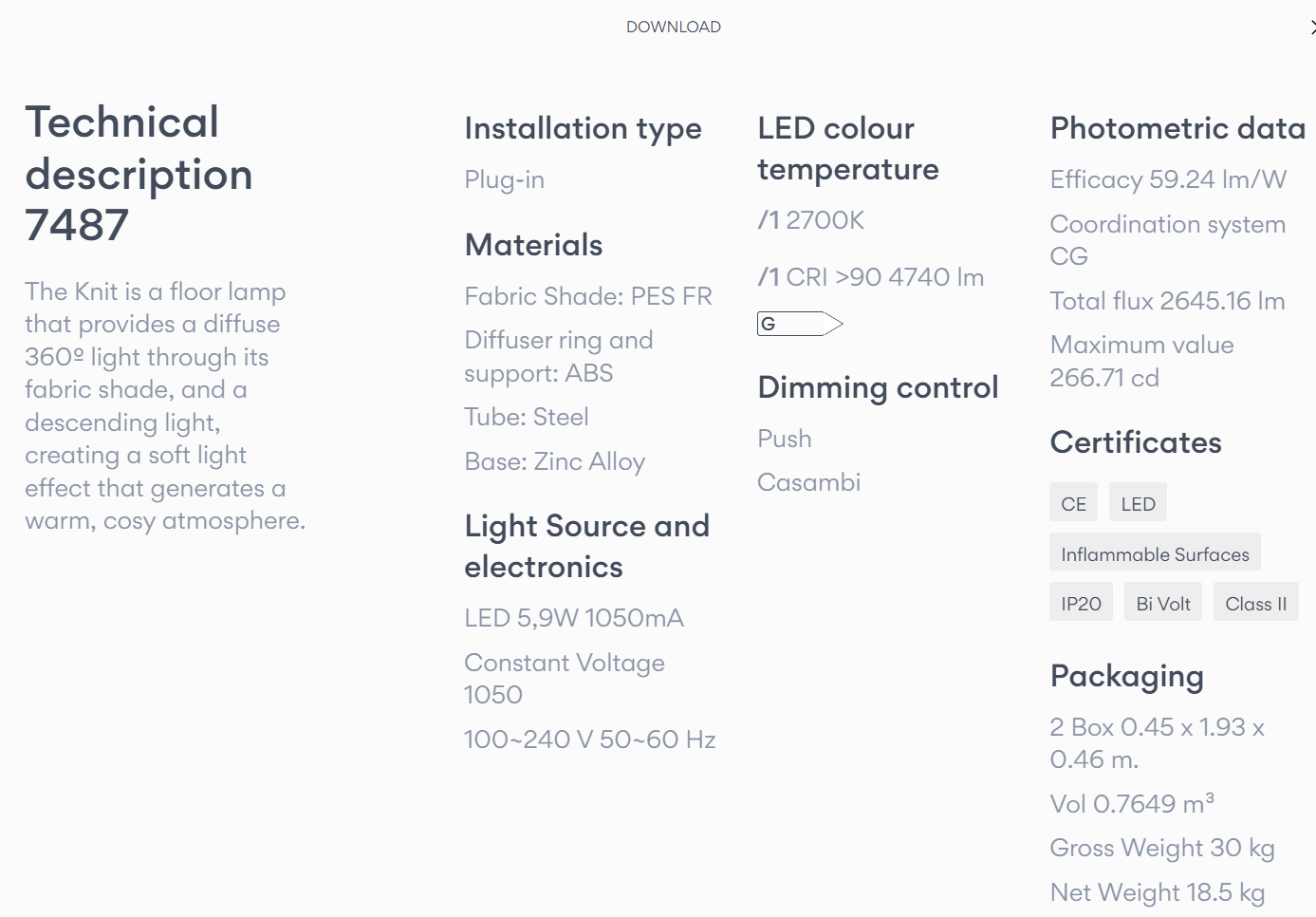Select the /1 2700K colour temperature option

coord(811,220)
